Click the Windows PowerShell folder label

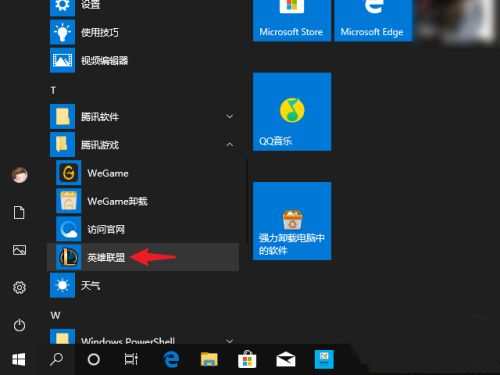pyautogui.click(x=128, y=340)
